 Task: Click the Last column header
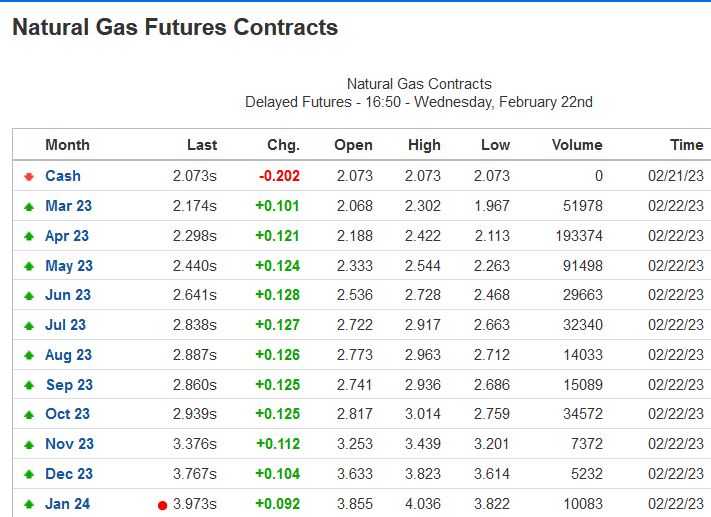pos(202,145)
